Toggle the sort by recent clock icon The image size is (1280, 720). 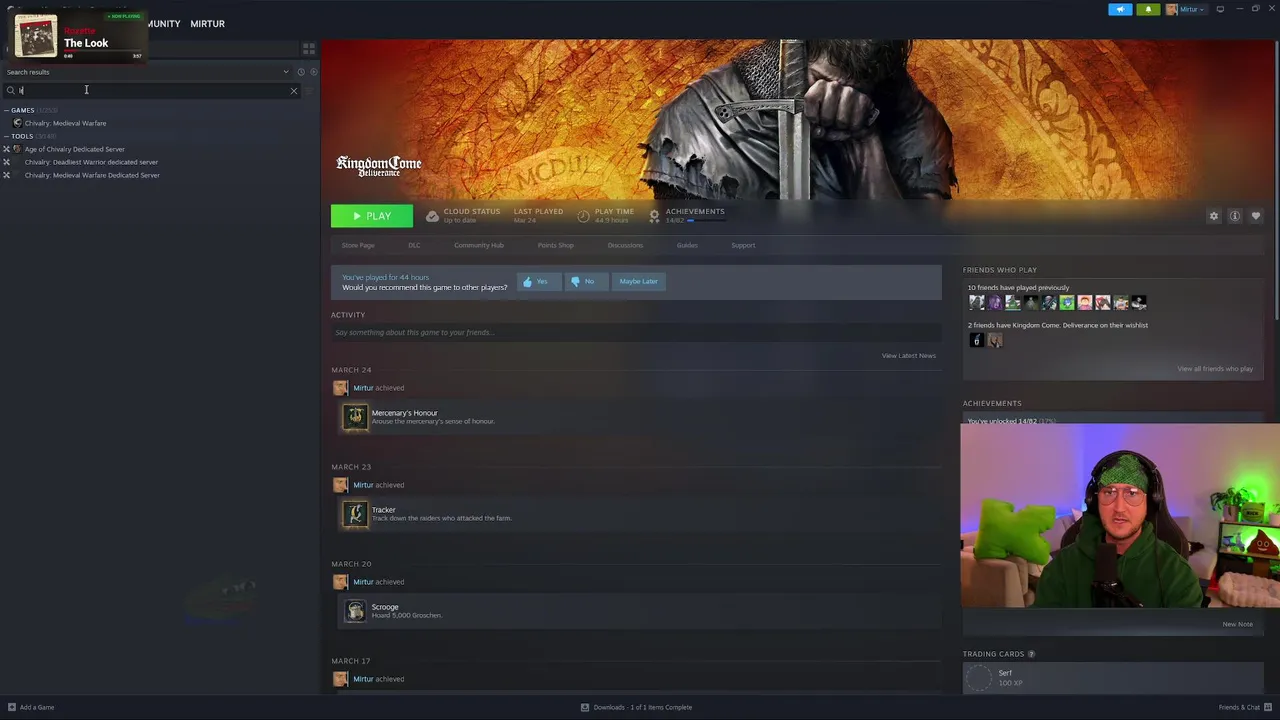coord(300,72)
